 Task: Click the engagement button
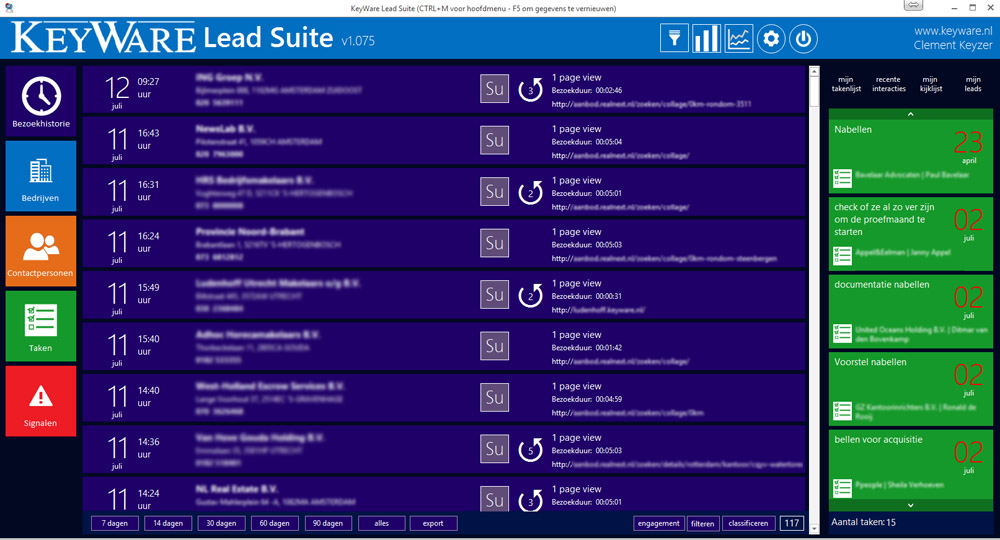tap(659, 523)
